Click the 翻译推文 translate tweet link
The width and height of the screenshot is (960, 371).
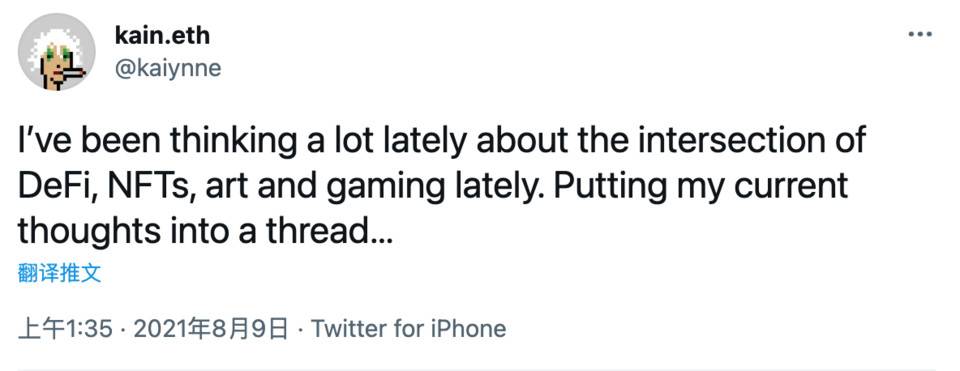coord(59,273)
